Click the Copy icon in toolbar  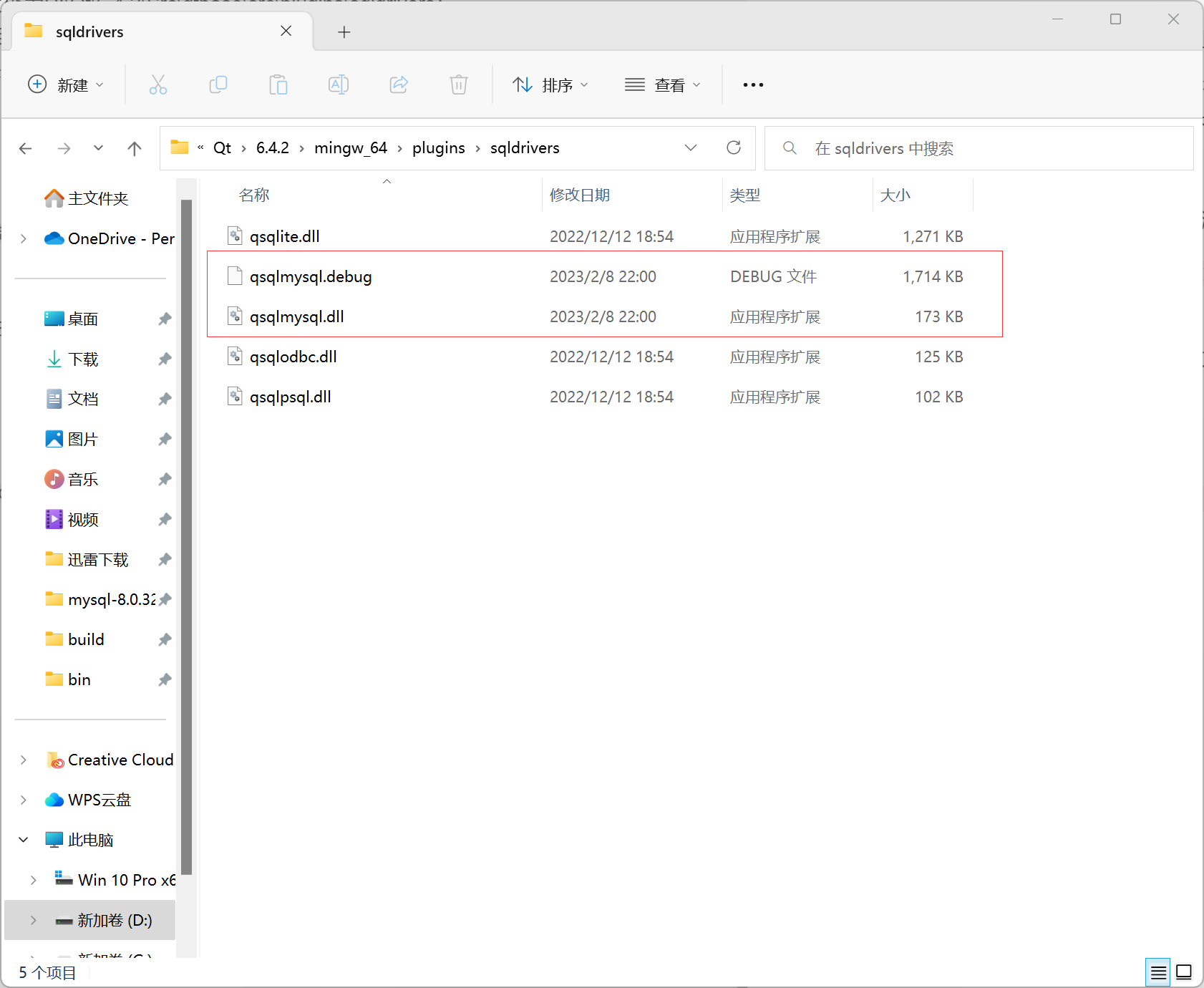(x=218, y=85)
